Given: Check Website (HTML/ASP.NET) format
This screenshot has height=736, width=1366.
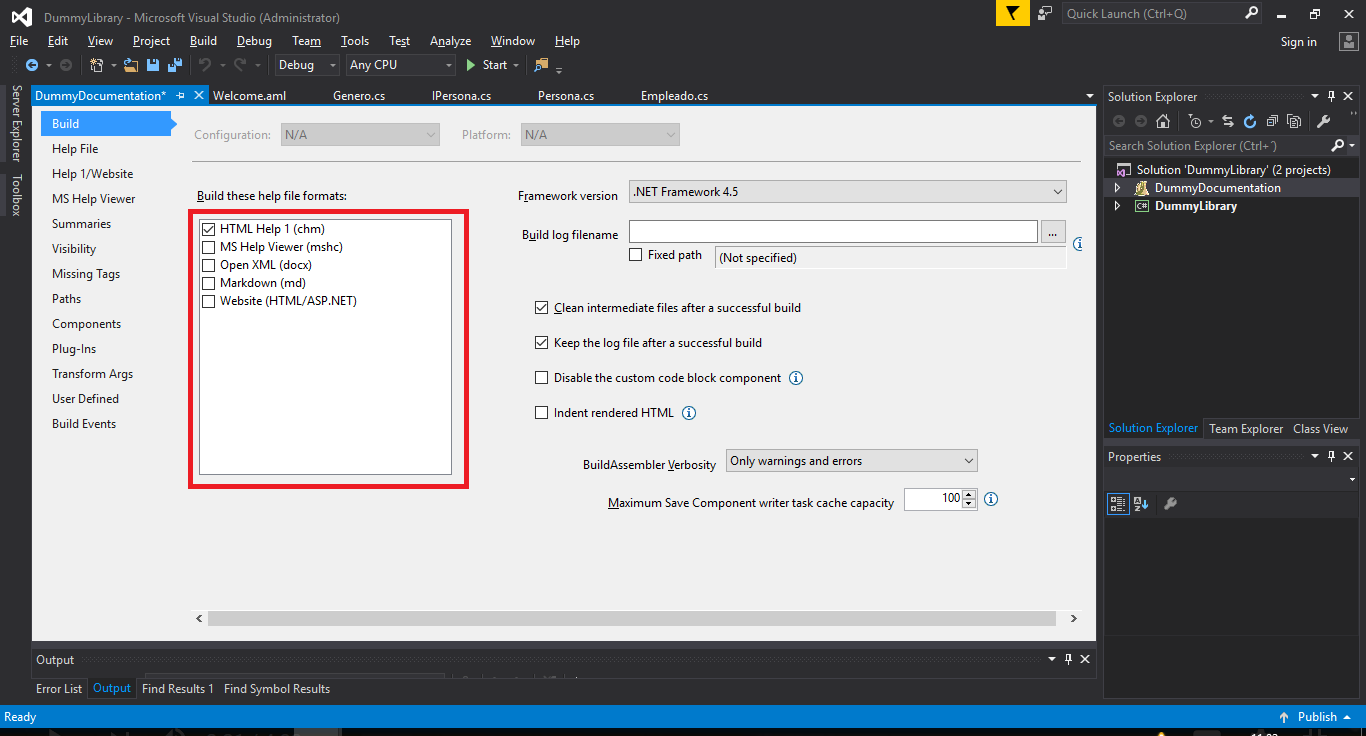Looking at the screenshot, I should pyautogui.click(x=209, y=301).
